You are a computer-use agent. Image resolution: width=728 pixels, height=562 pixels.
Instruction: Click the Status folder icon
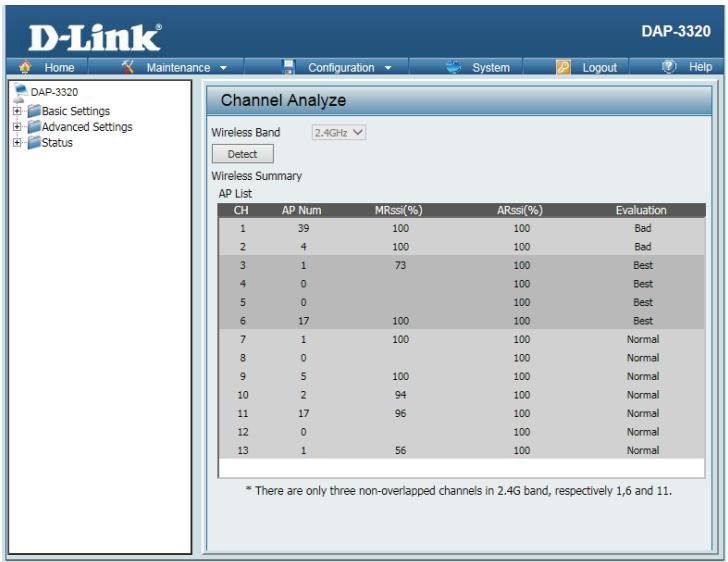pos(34,143)
